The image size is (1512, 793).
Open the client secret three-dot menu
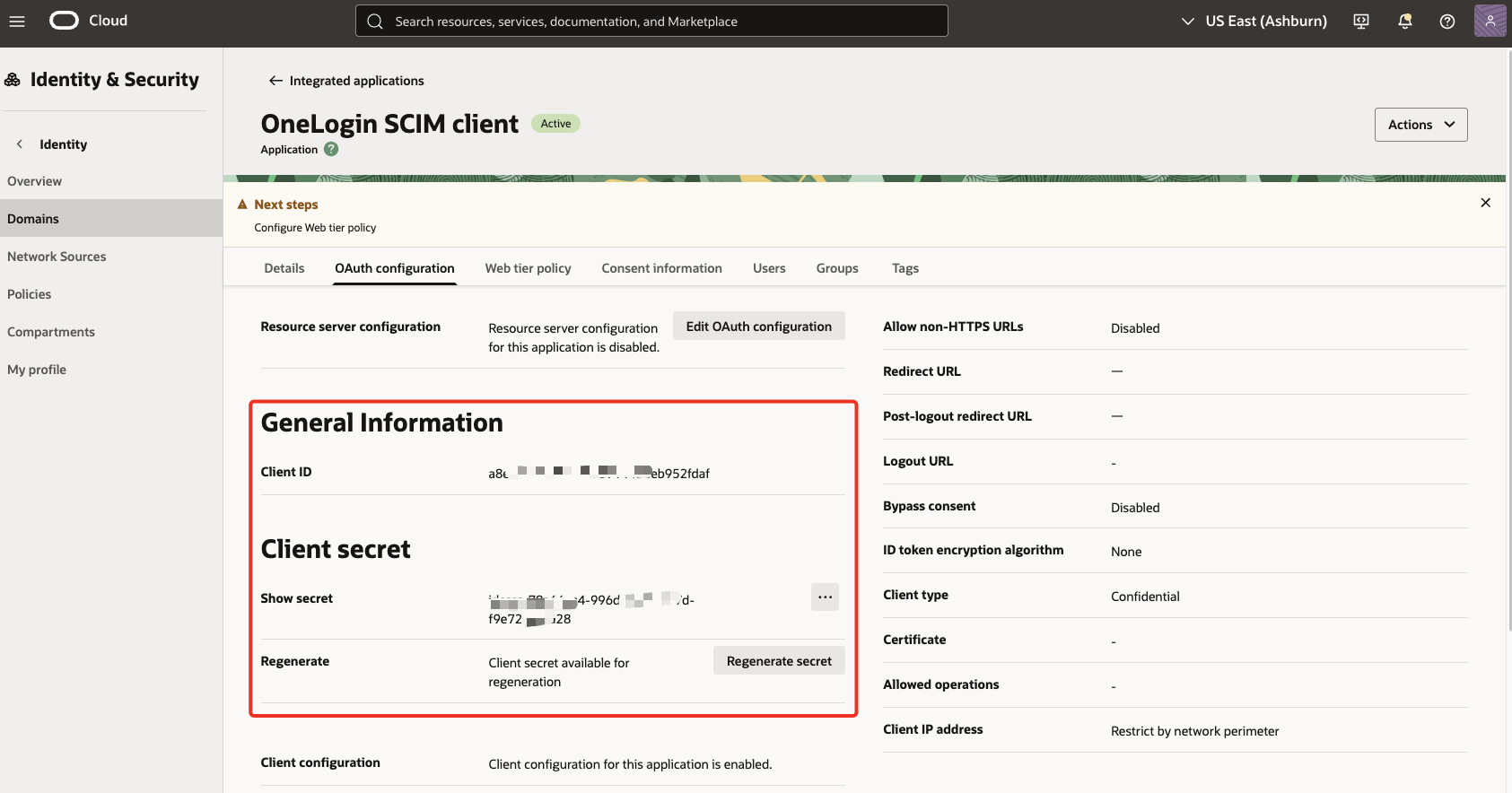(825, 597)
